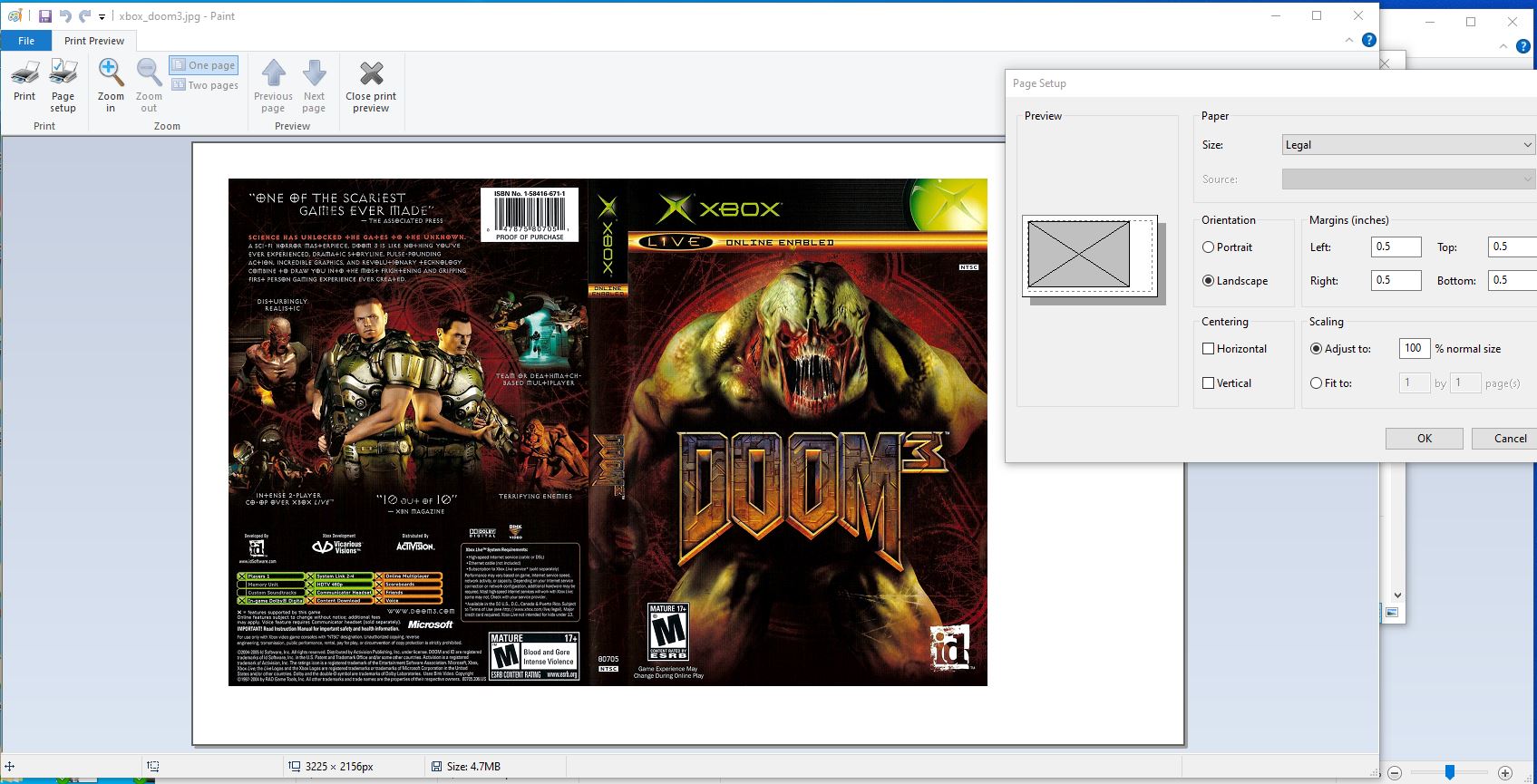Open Page setup from the ribbon
The height and width of the screenshot is (784, 1537).
tap(63, 86)
